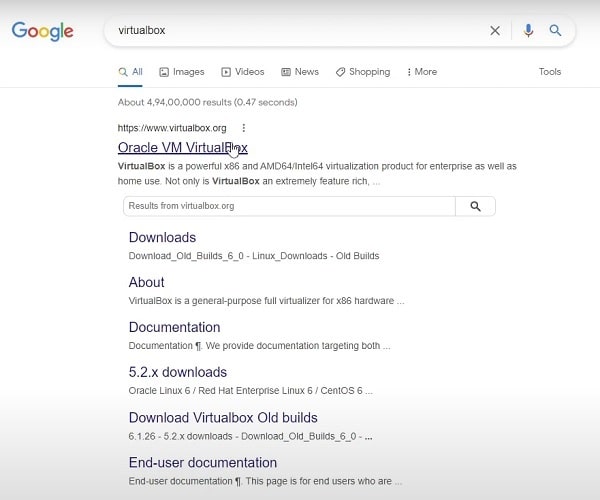Viewport: 600px width, 500px height.
Task: Open the three-dot menu beside virtualbox.org URL
Action: pyautogui.click(x=244, y=128)
